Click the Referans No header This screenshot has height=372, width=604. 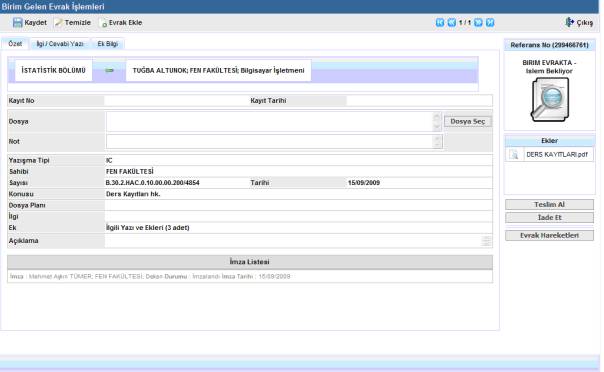[549, 45]
